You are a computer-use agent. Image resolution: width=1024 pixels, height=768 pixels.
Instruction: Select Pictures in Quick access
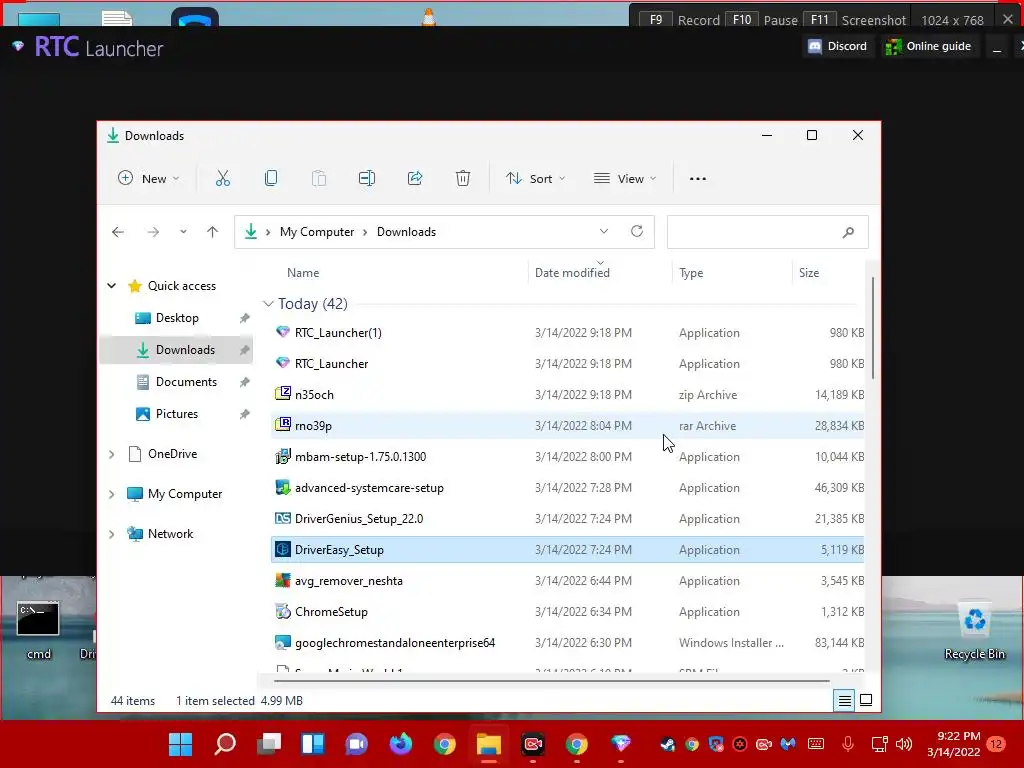point(176,414)
